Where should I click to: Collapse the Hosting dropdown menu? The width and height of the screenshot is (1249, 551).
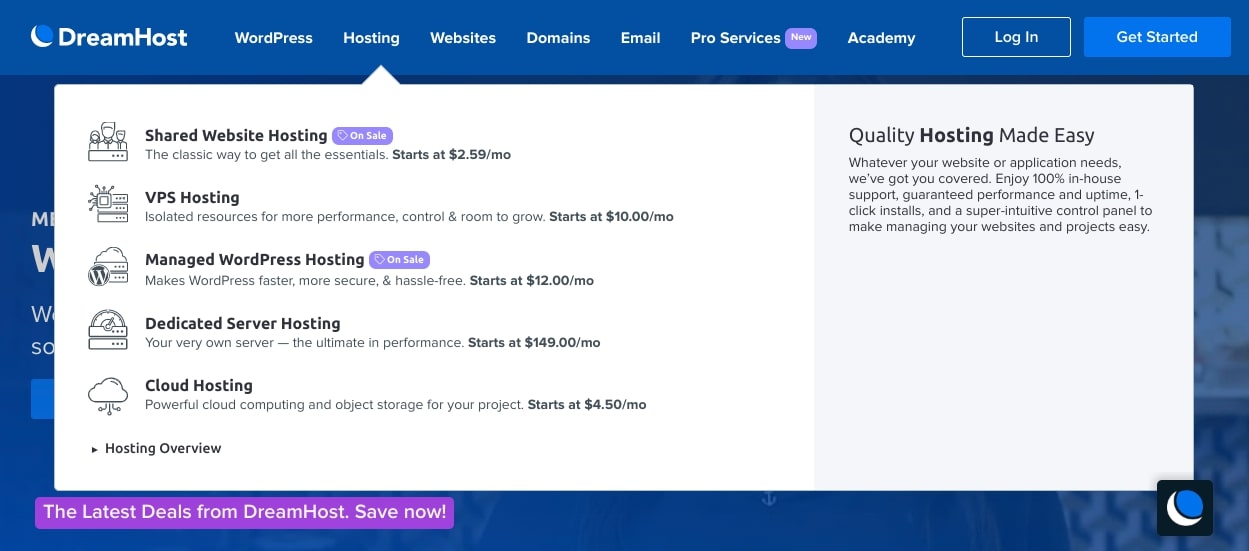point(371,38)
